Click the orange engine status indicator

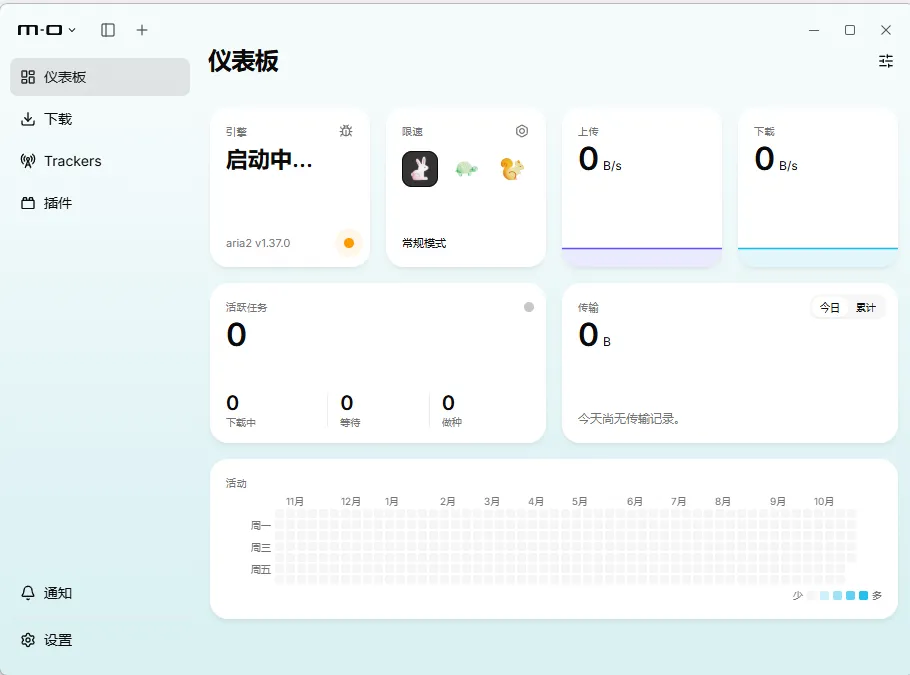coord(349,243)
